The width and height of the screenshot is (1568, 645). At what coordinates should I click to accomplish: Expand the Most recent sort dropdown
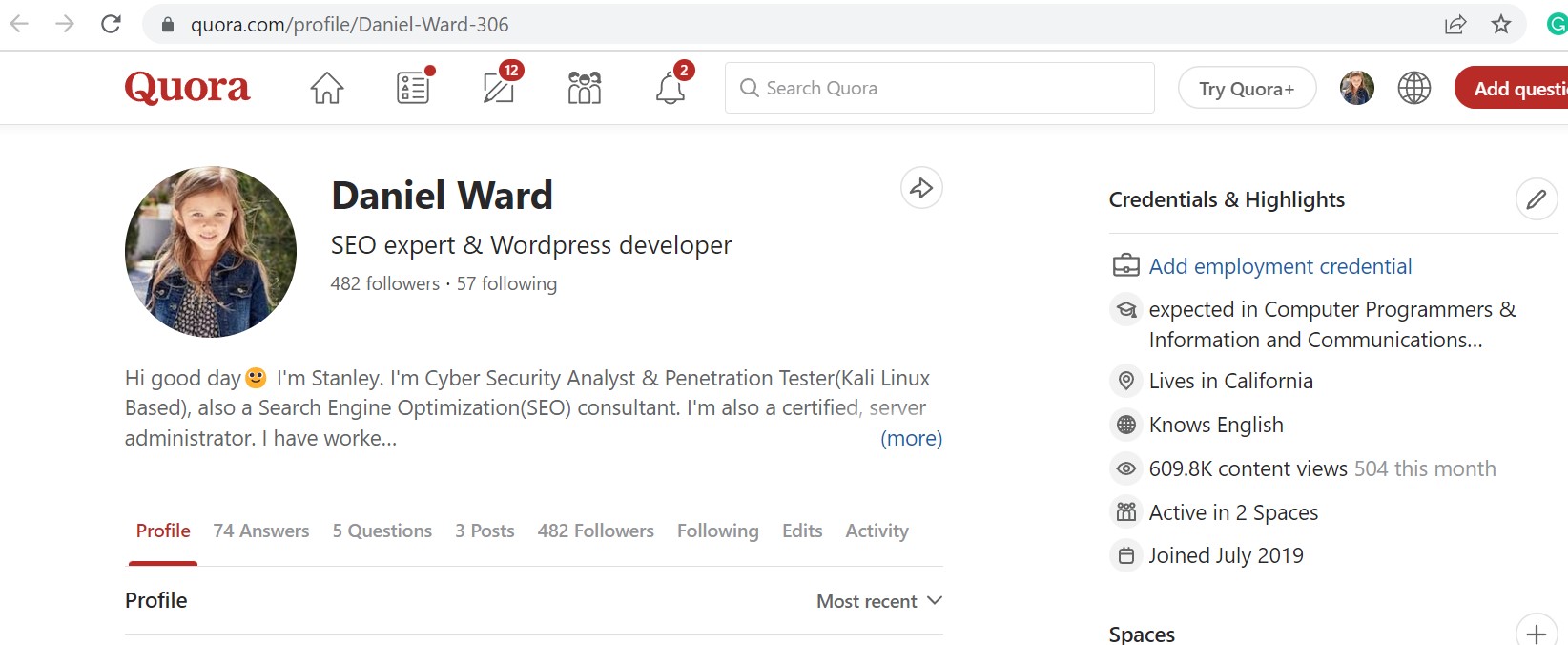(879, 601)
